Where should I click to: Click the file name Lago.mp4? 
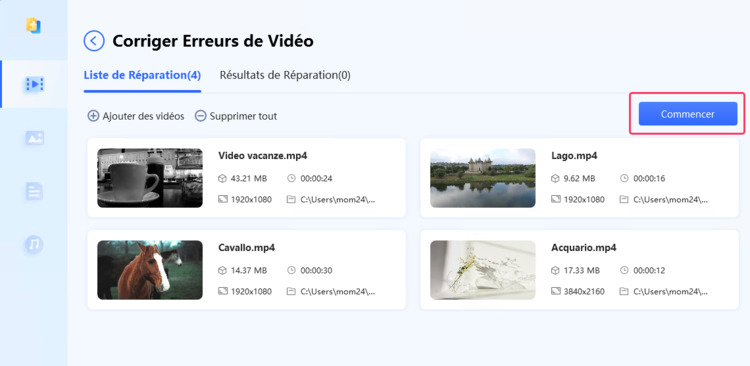[574, 155]
